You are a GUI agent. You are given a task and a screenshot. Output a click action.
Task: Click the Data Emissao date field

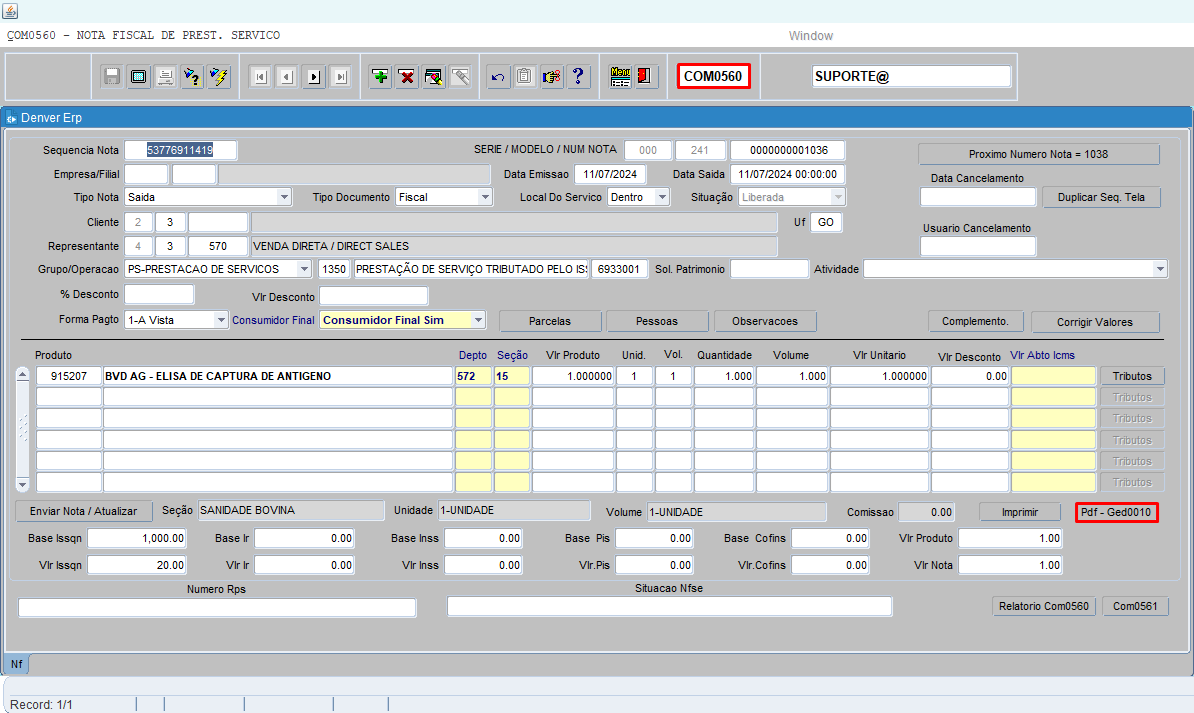610,174
